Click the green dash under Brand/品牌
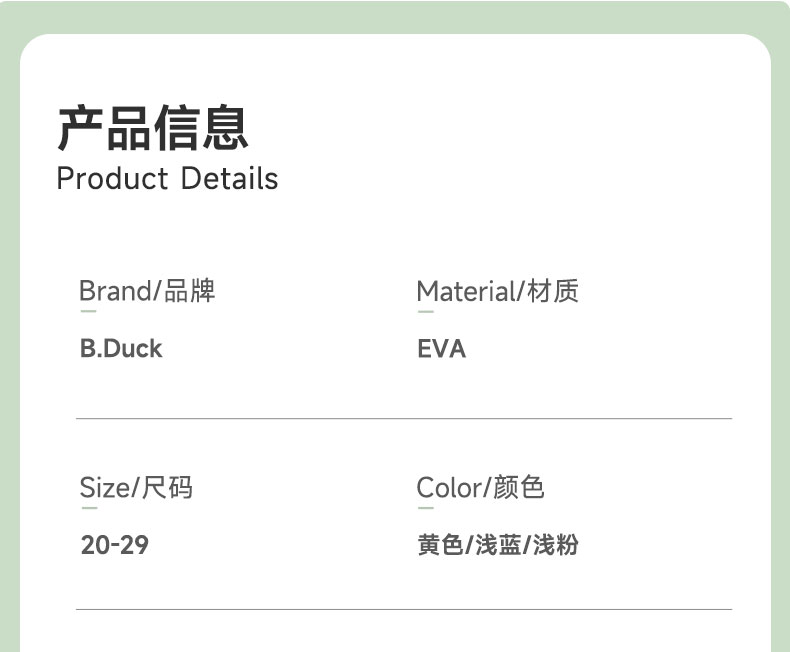The width and height of the screenshot is (790, 652). pyautogui.click(x=88, y=312)
